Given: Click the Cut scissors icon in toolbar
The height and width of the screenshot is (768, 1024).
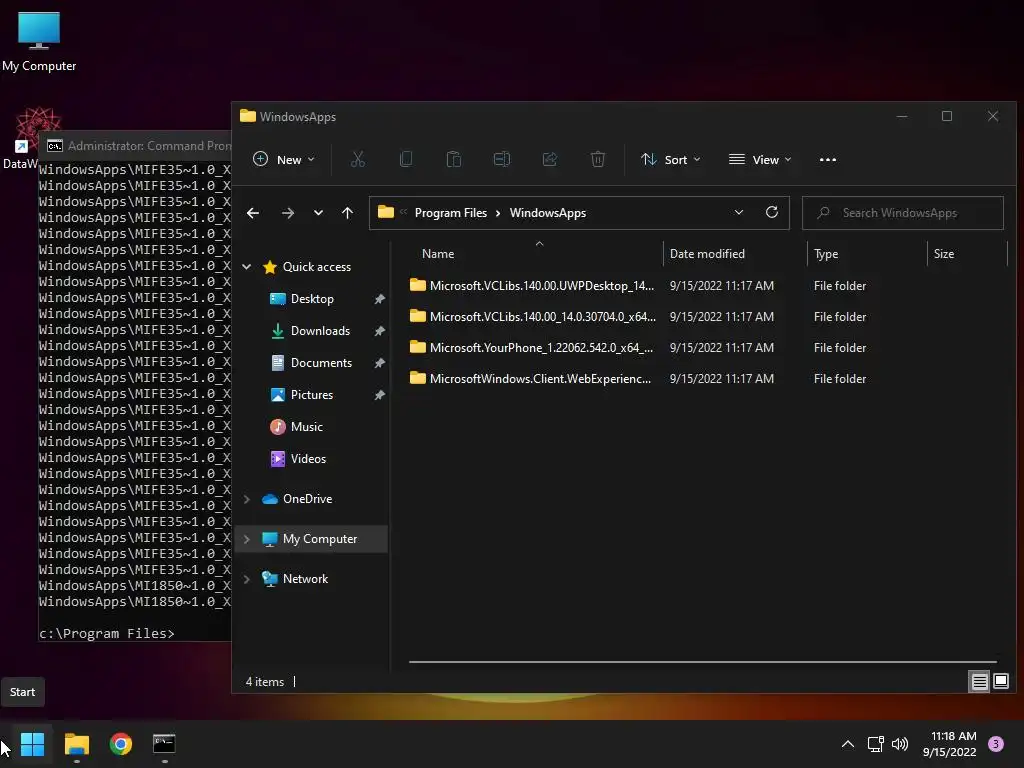Looking at the screenshot, I should [358, 159].
